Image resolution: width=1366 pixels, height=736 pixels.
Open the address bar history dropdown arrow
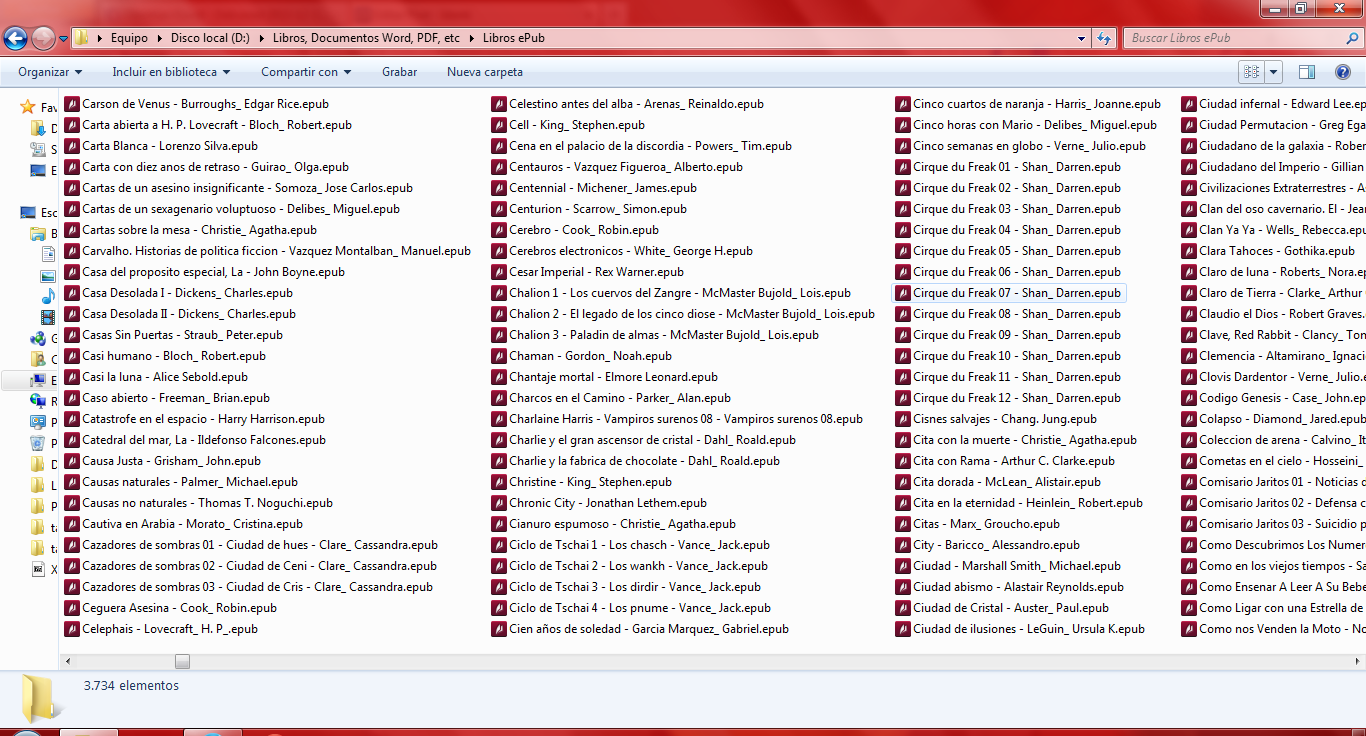pyautogui.click(x=1082, y=38)
